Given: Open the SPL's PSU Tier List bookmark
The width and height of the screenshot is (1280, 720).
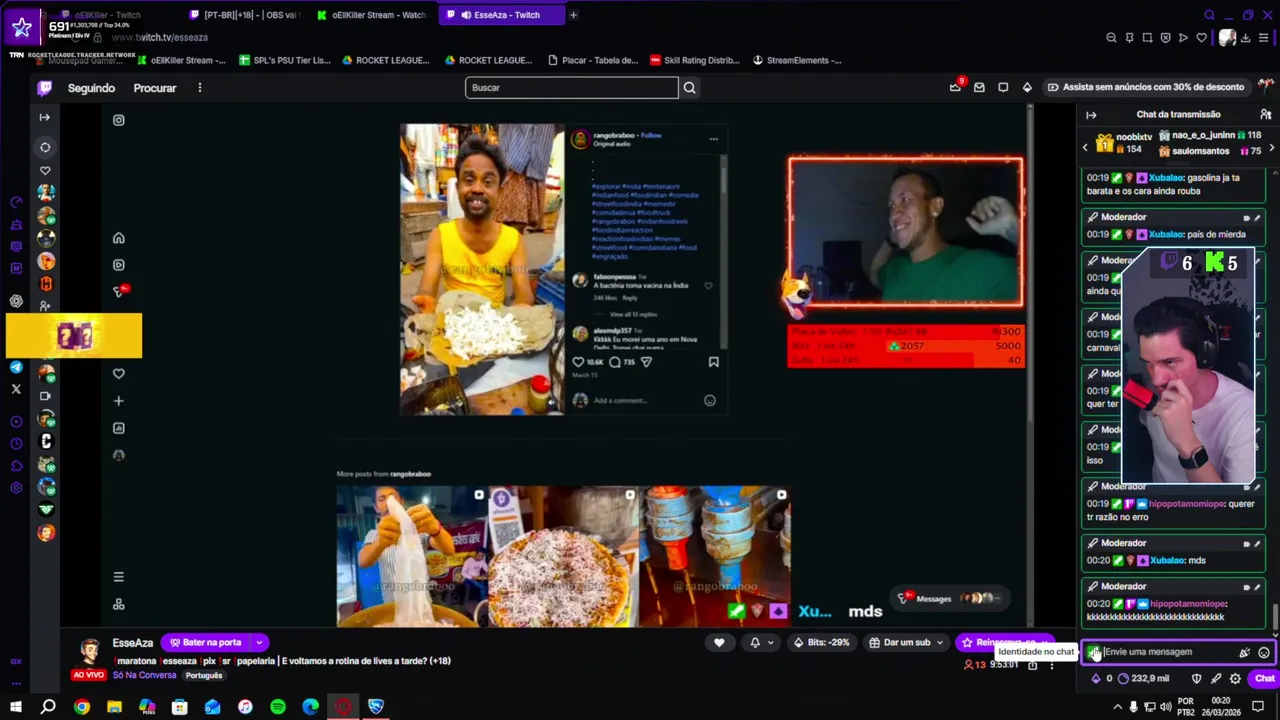Looking at the screenshot, I should 284,60.
